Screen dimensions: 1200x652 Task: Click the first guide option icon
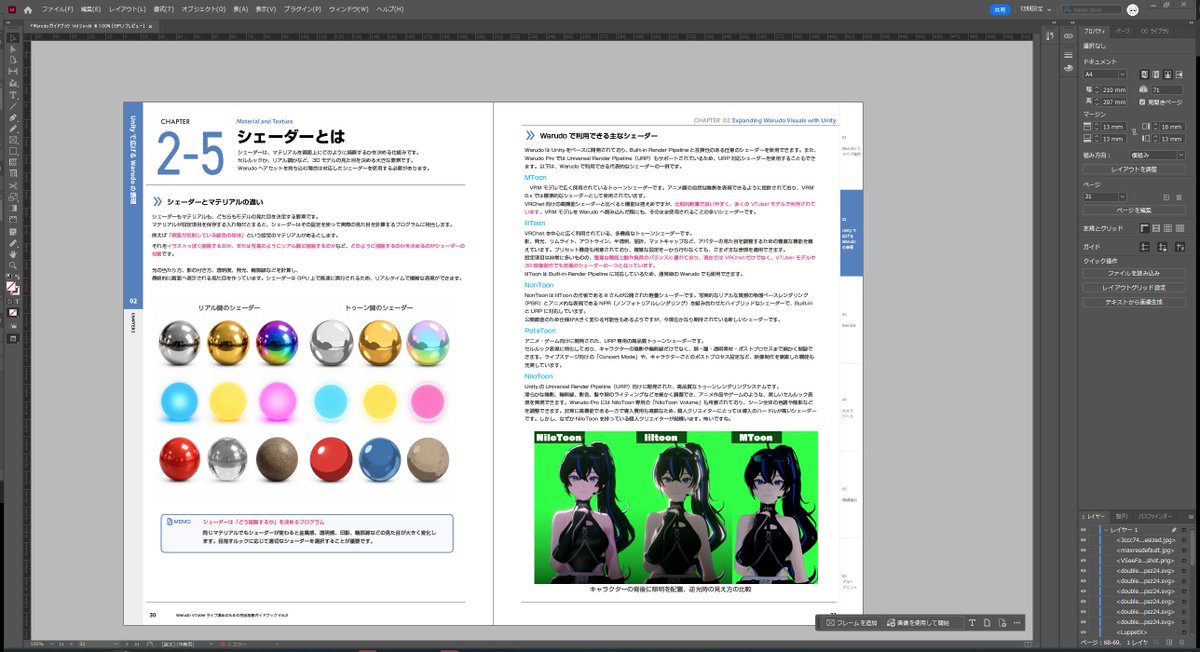point(1143,247)
